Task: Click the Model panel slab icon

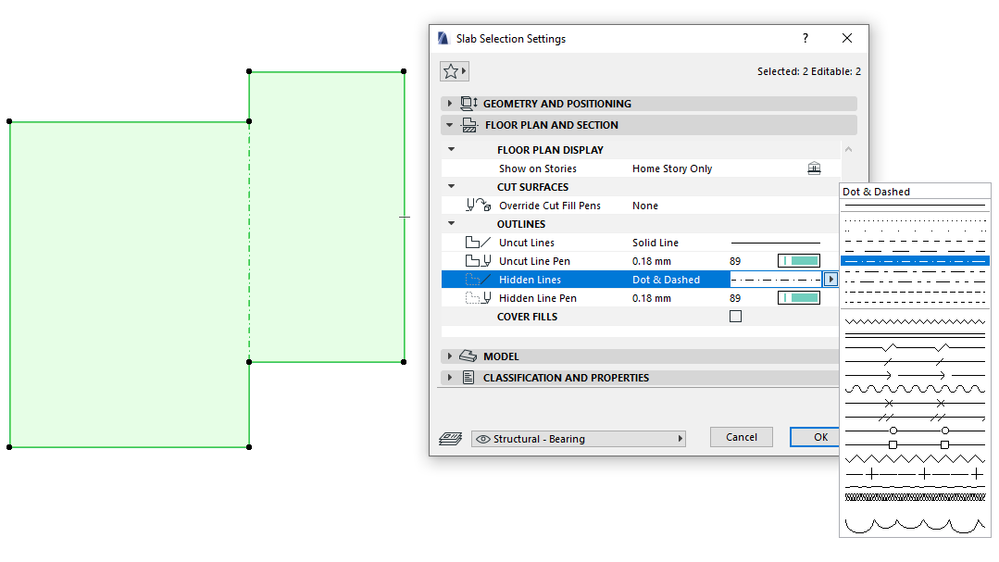Action: pos(468,356)
